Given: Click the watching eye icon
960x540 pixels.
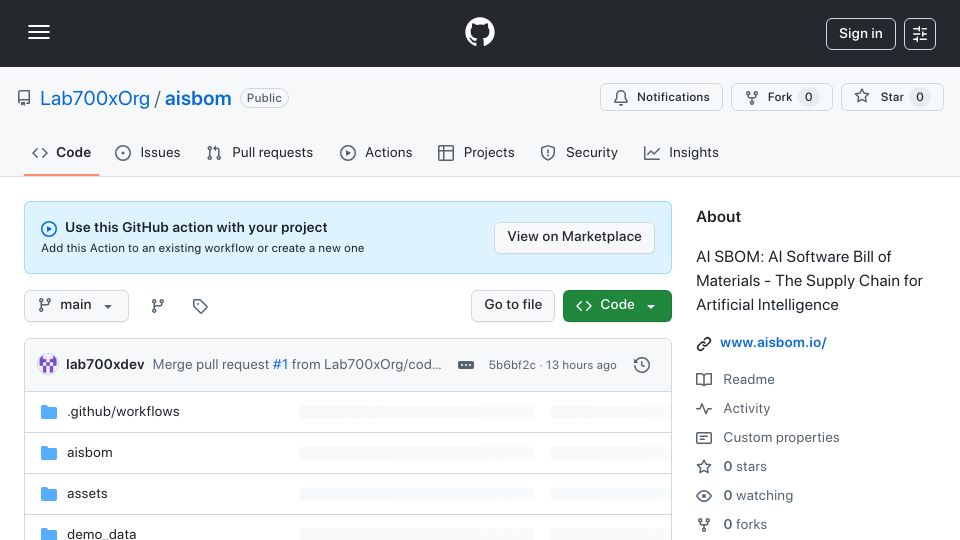Looking at the screenshot, I should click(x=704, y=496).
